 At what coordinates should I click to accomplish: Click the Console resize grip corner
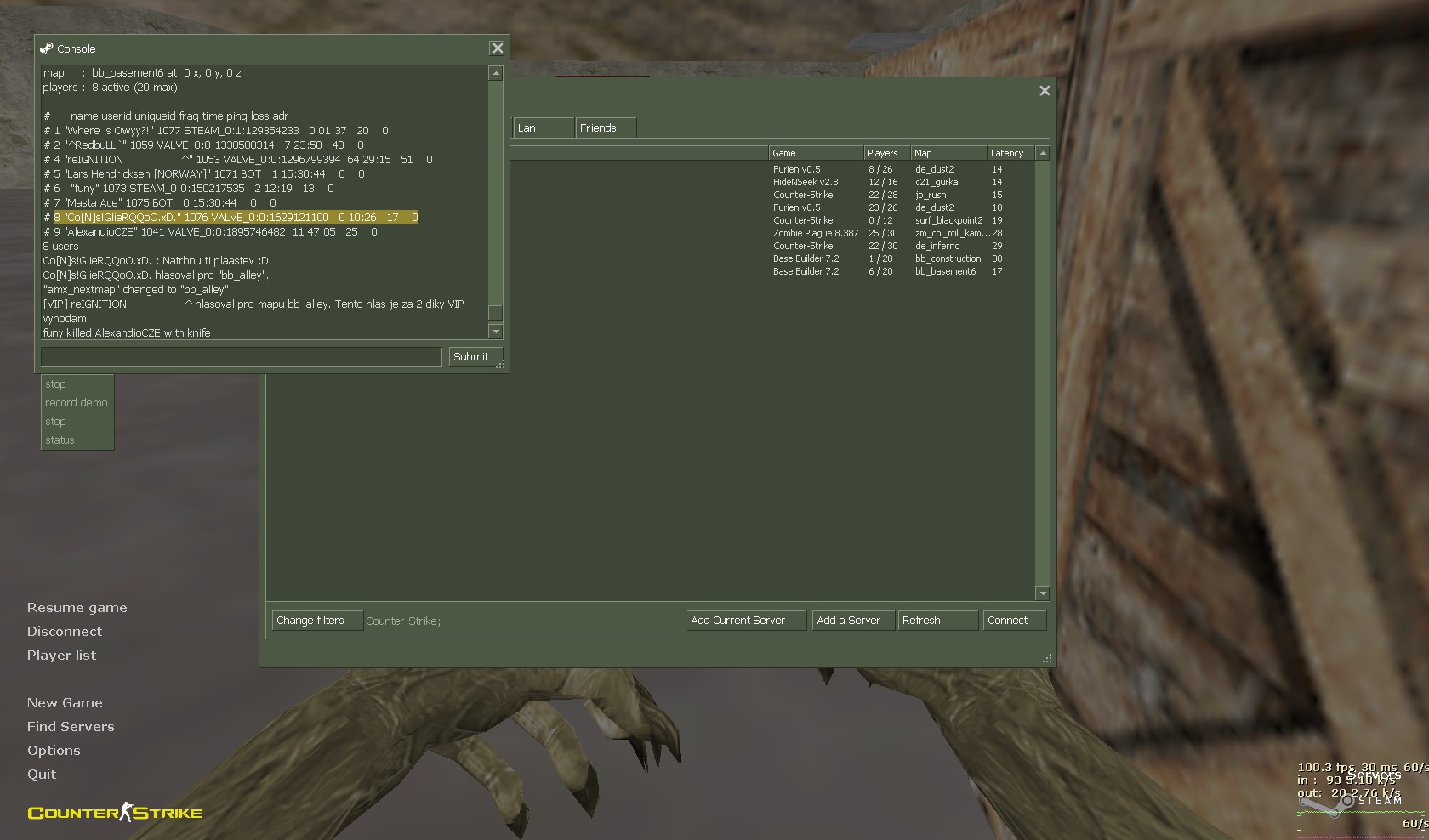[x=501, y=364]
